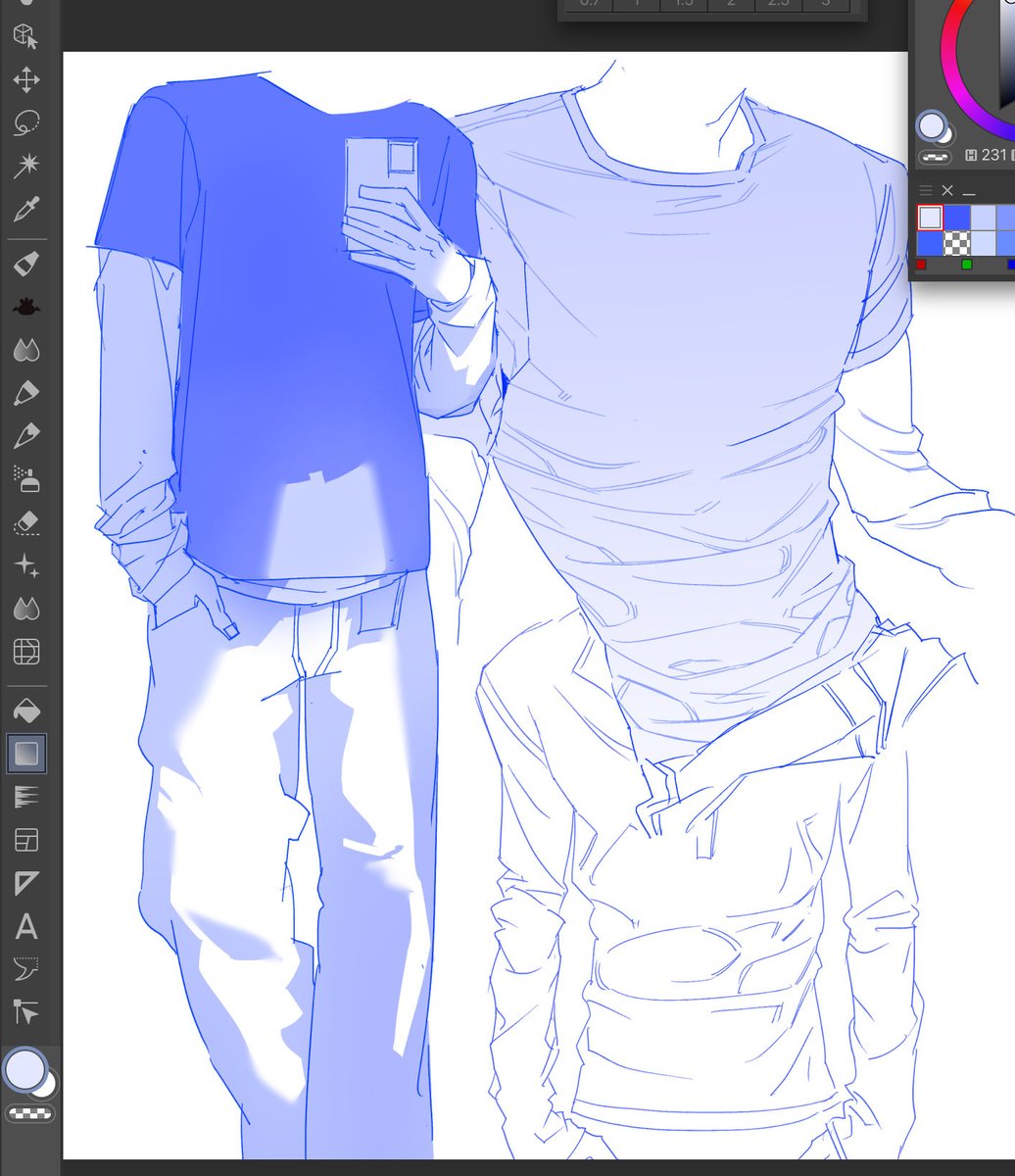Select the Eyedropper tool

[x=25, y=210]
